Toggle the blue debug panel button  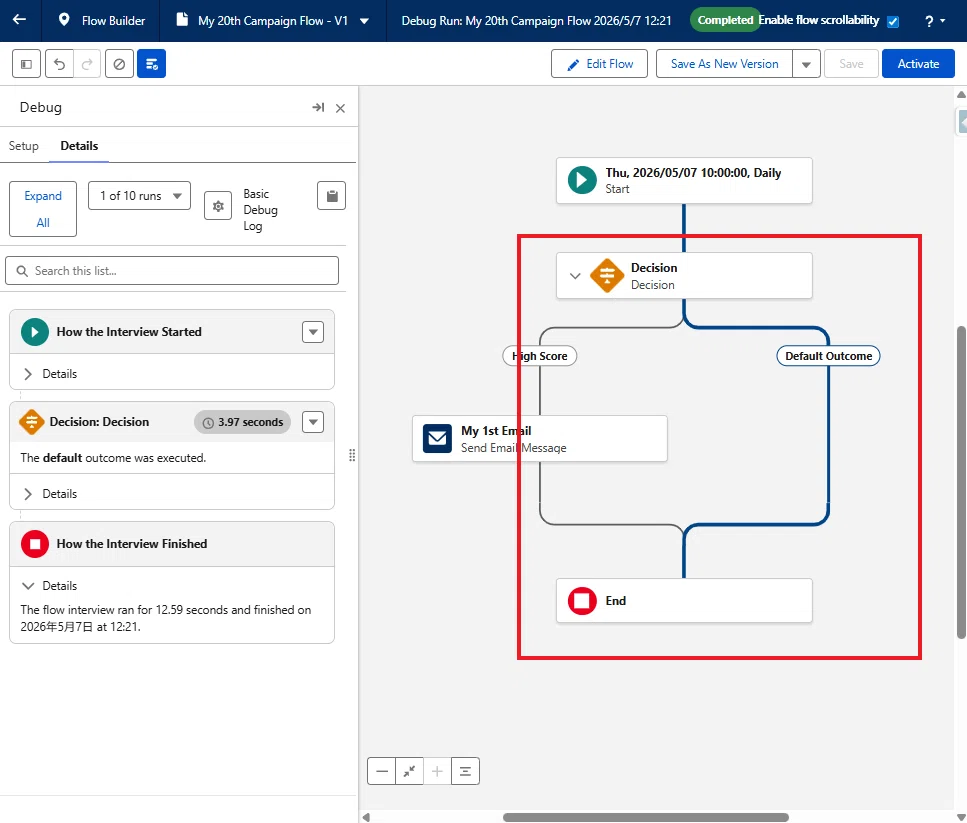click(152, 63)
